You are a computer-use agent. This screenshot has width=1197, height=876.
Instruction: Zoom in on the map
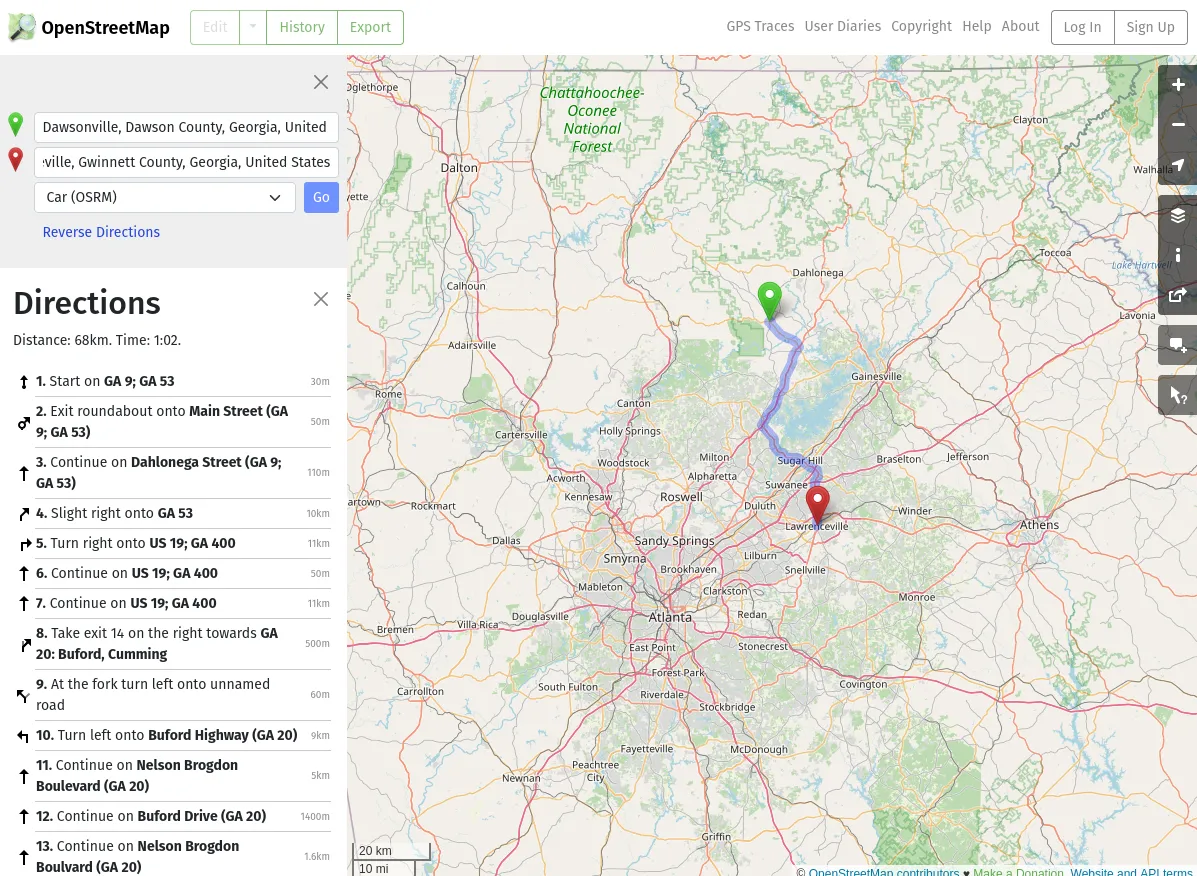(1177, 86)
